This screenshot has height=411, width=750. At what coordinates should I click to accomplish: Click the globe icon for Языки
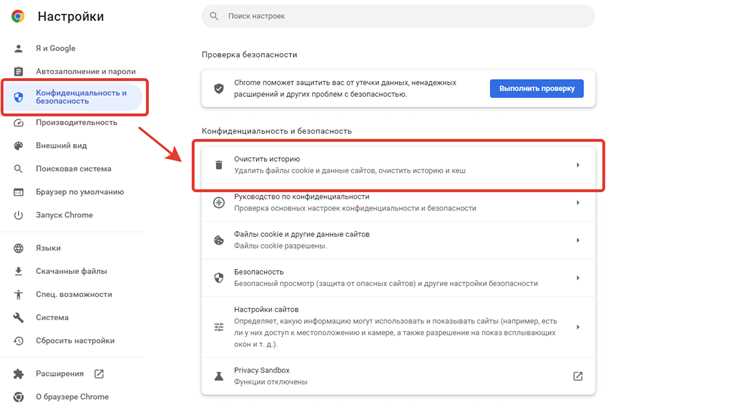coord(18,248)
